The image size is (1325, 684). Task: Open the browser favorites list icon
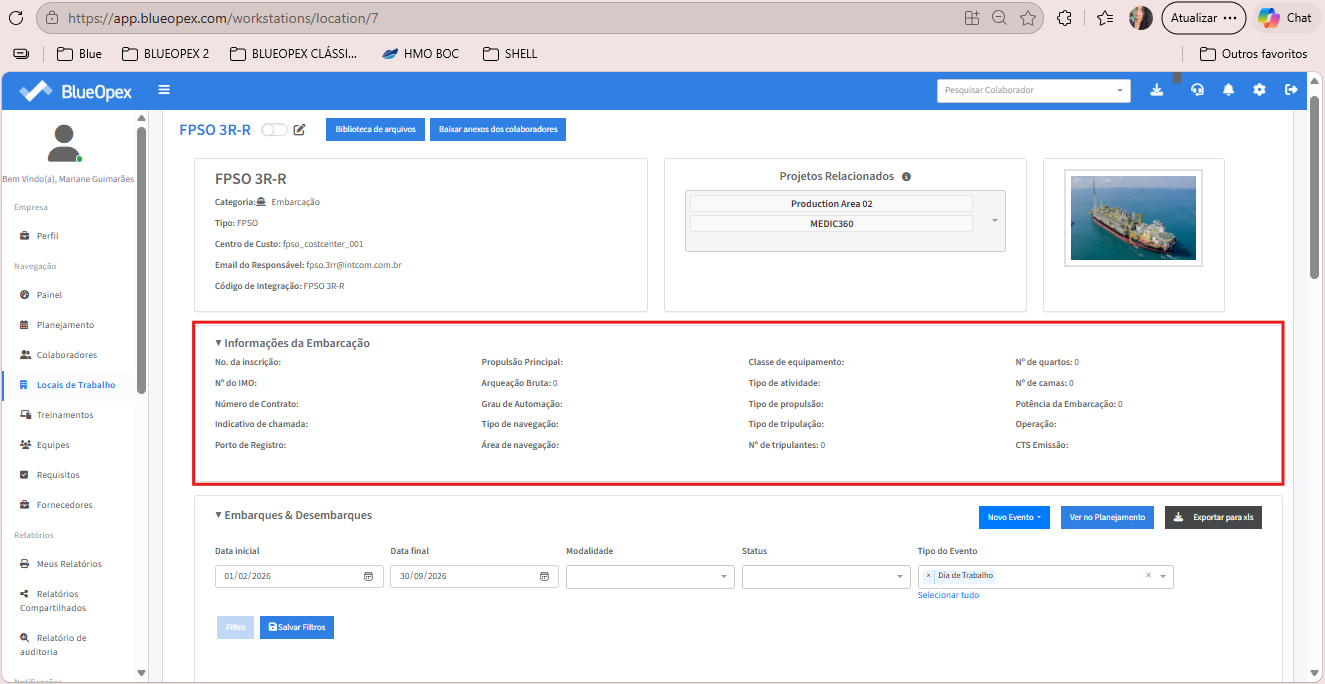(x=1105, y=18)
